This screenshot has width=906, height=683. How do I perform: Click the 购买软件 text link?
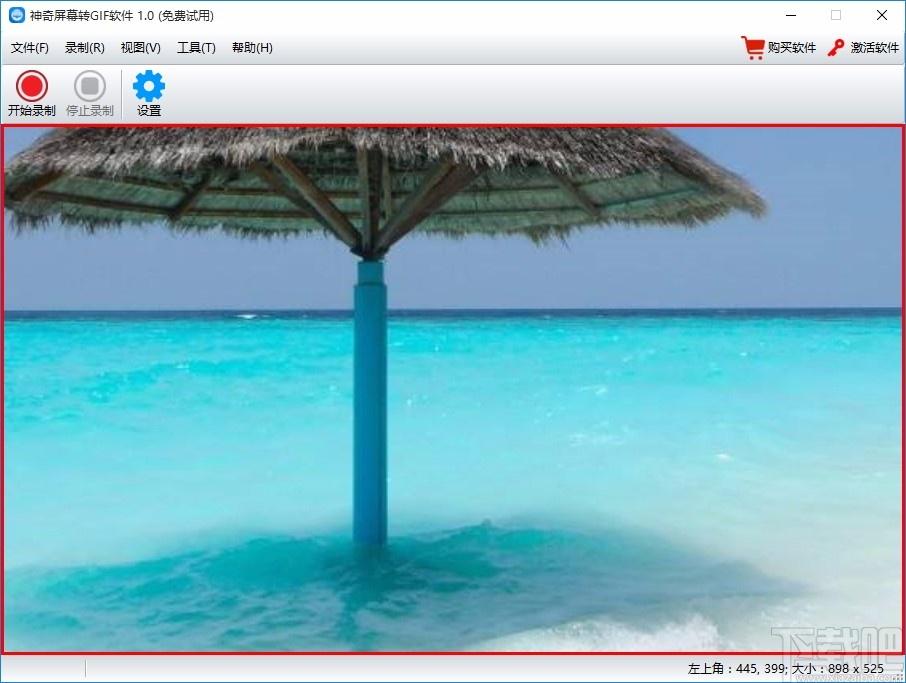[x=792, y=47]
